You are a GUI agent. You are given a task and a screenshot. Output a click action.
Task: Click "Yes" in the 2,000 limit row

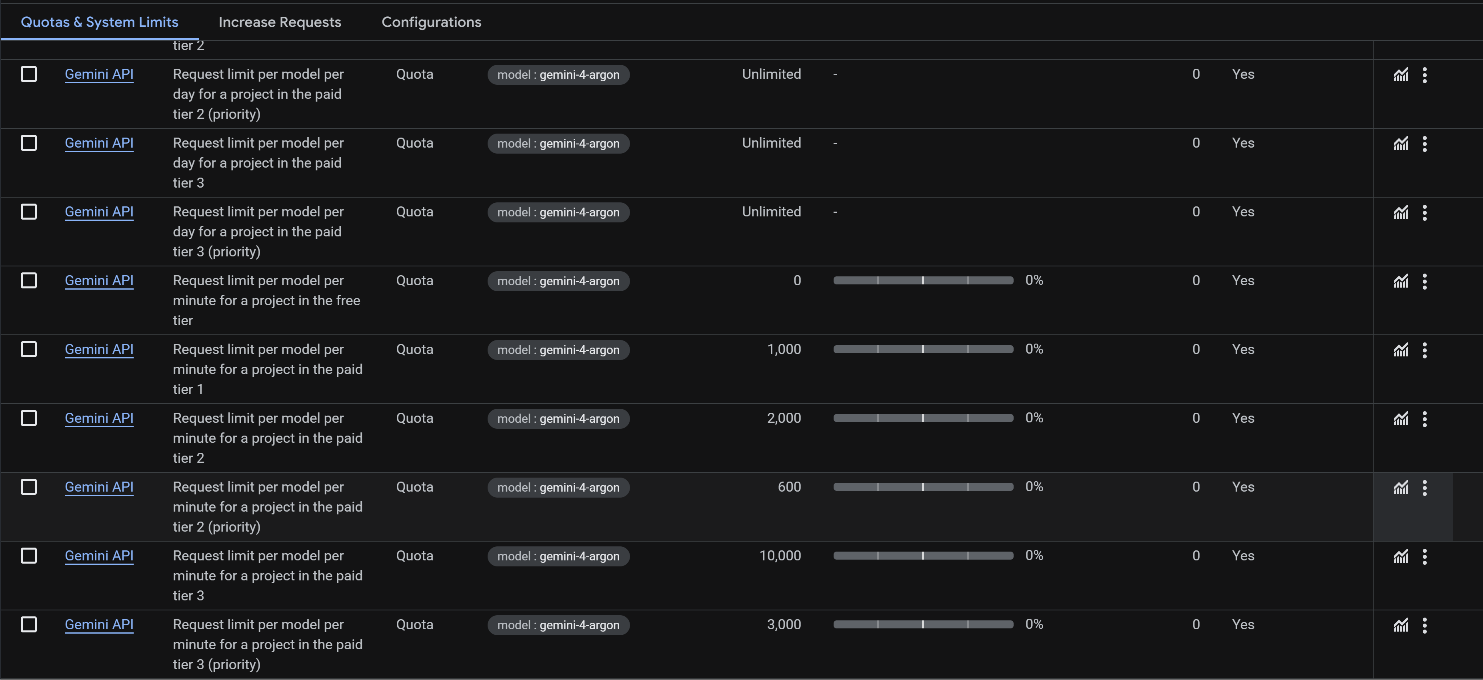1243,418
